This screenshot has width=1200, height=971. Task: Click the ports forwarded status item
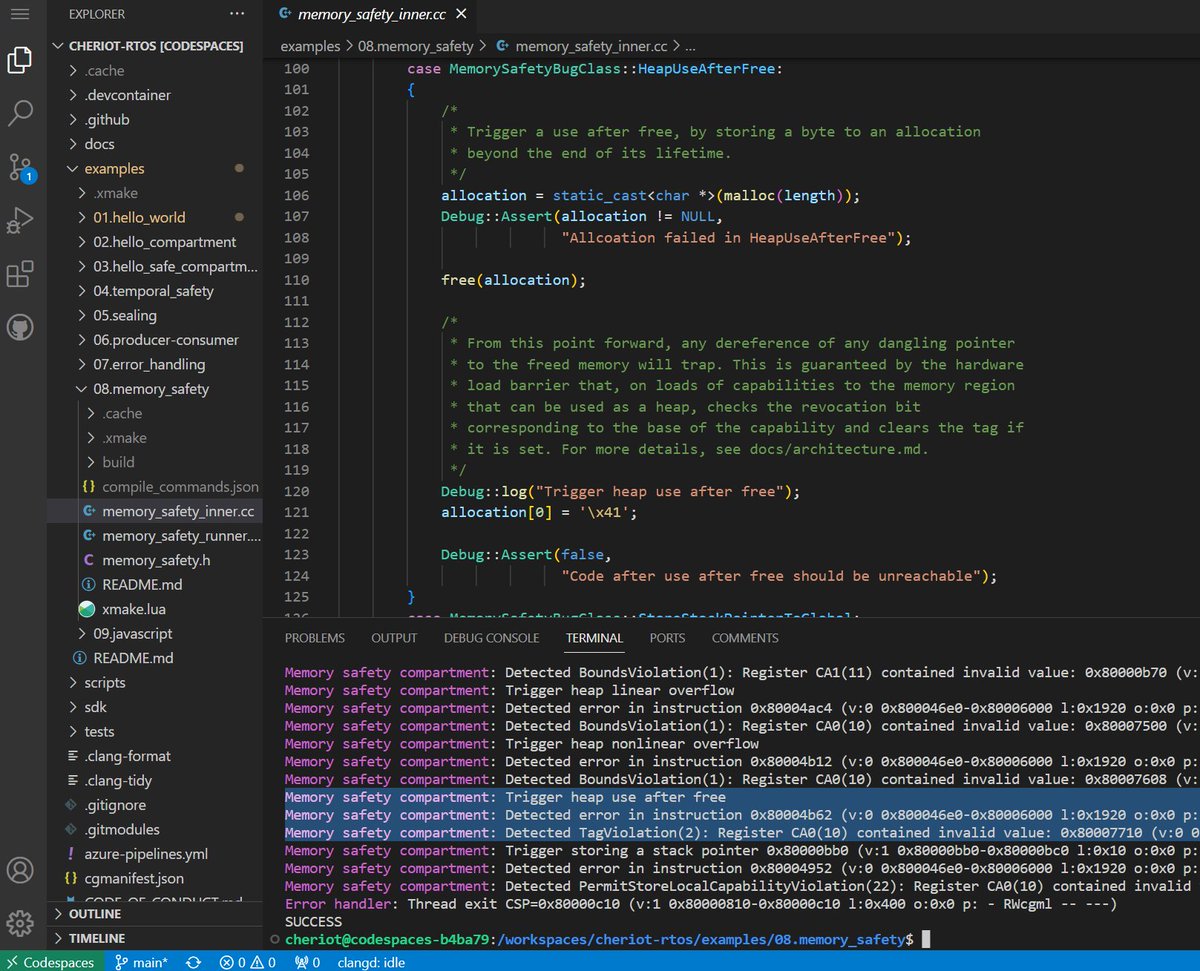(306, 962)
